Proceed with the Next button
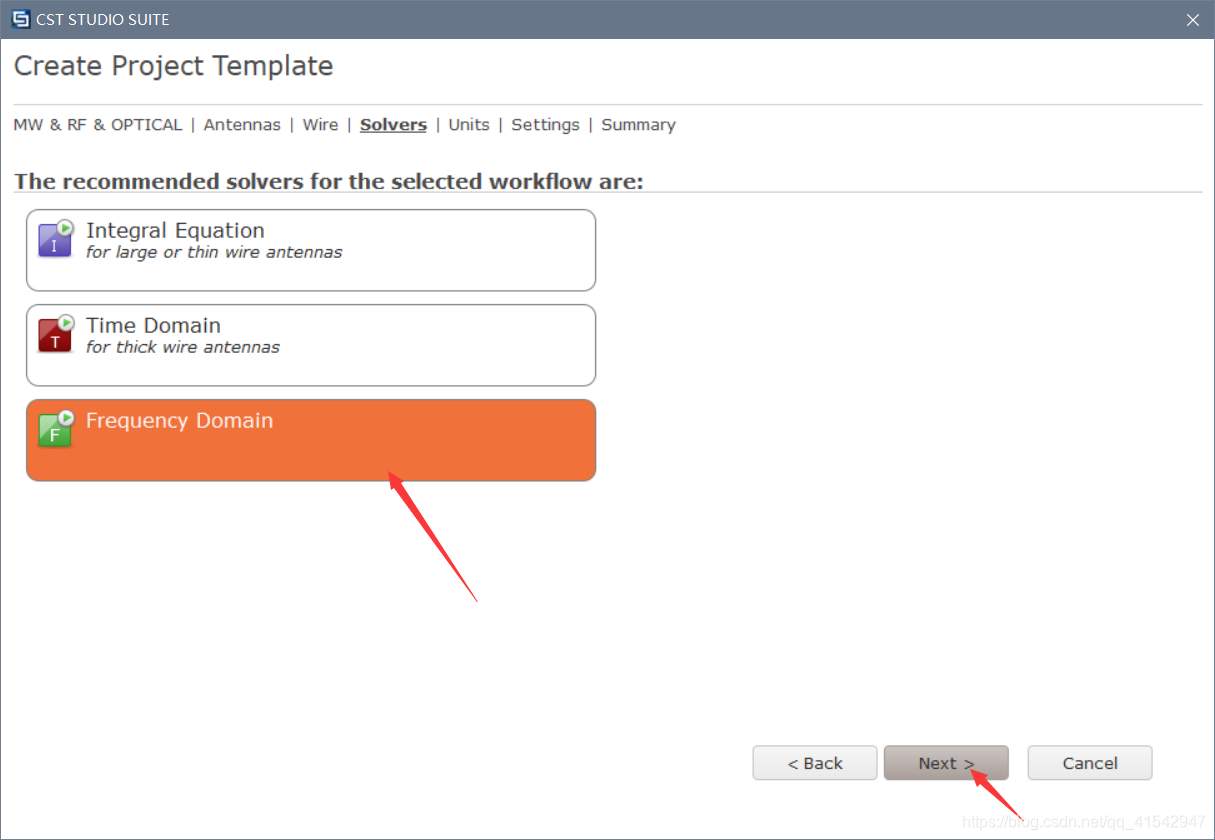 pos(946,763)
